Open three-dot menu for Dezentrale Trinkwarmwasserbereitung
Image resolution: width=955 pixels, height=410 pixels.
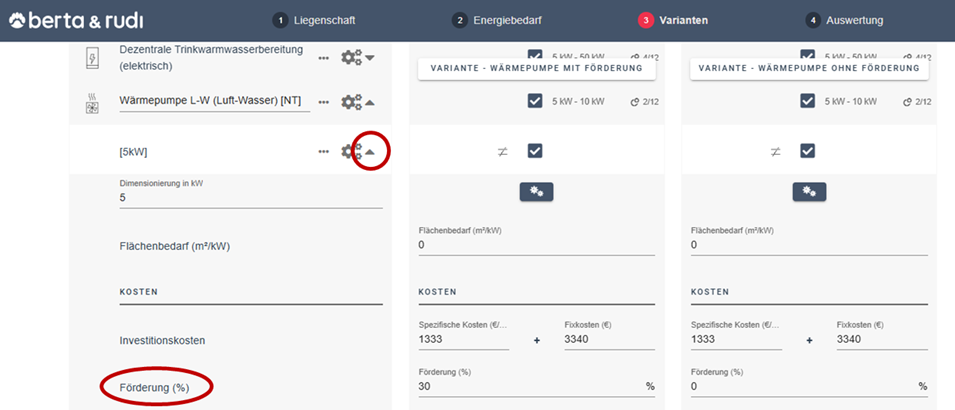click(323, 58)
